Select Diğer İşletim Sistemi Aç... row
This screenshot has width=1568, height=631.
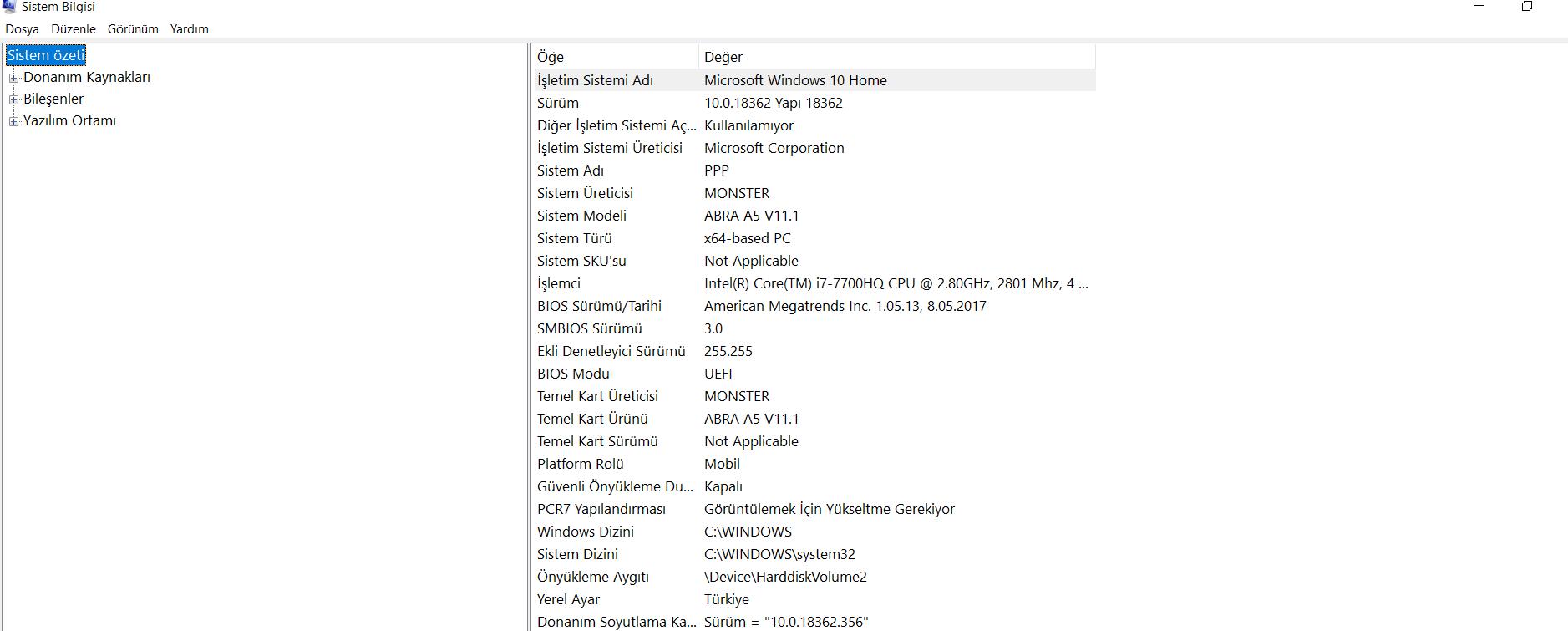pos(814,125)
